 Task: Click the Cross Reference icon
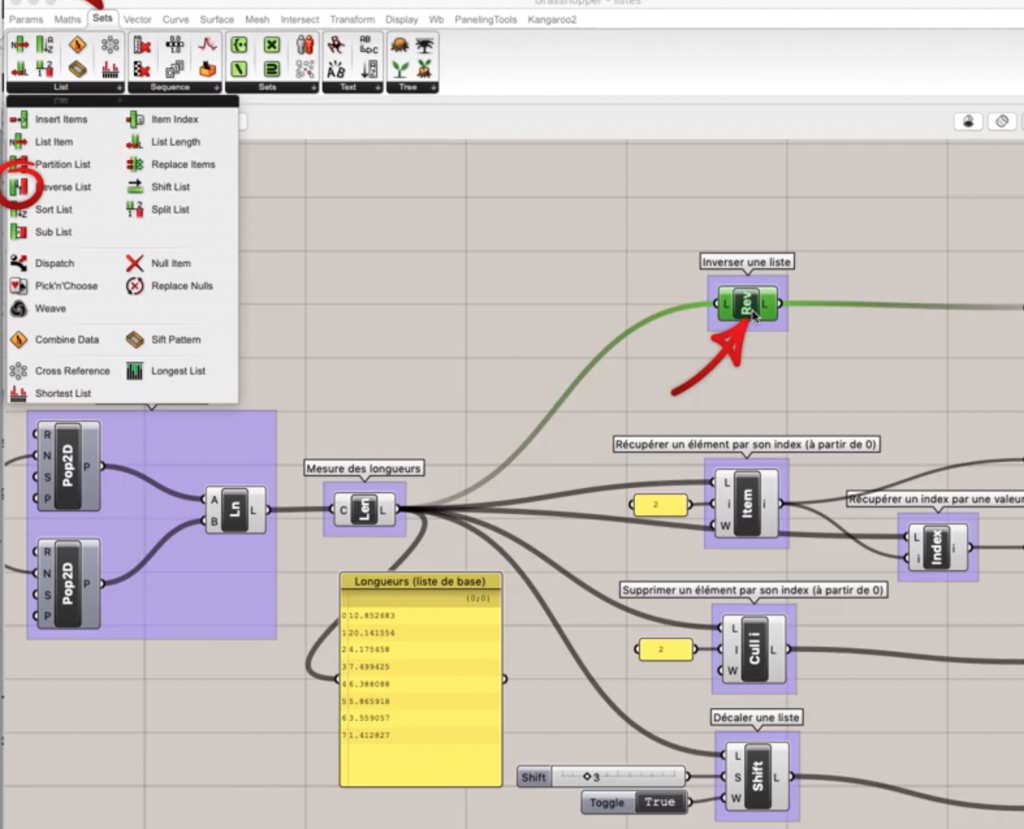tap(18, 371)
